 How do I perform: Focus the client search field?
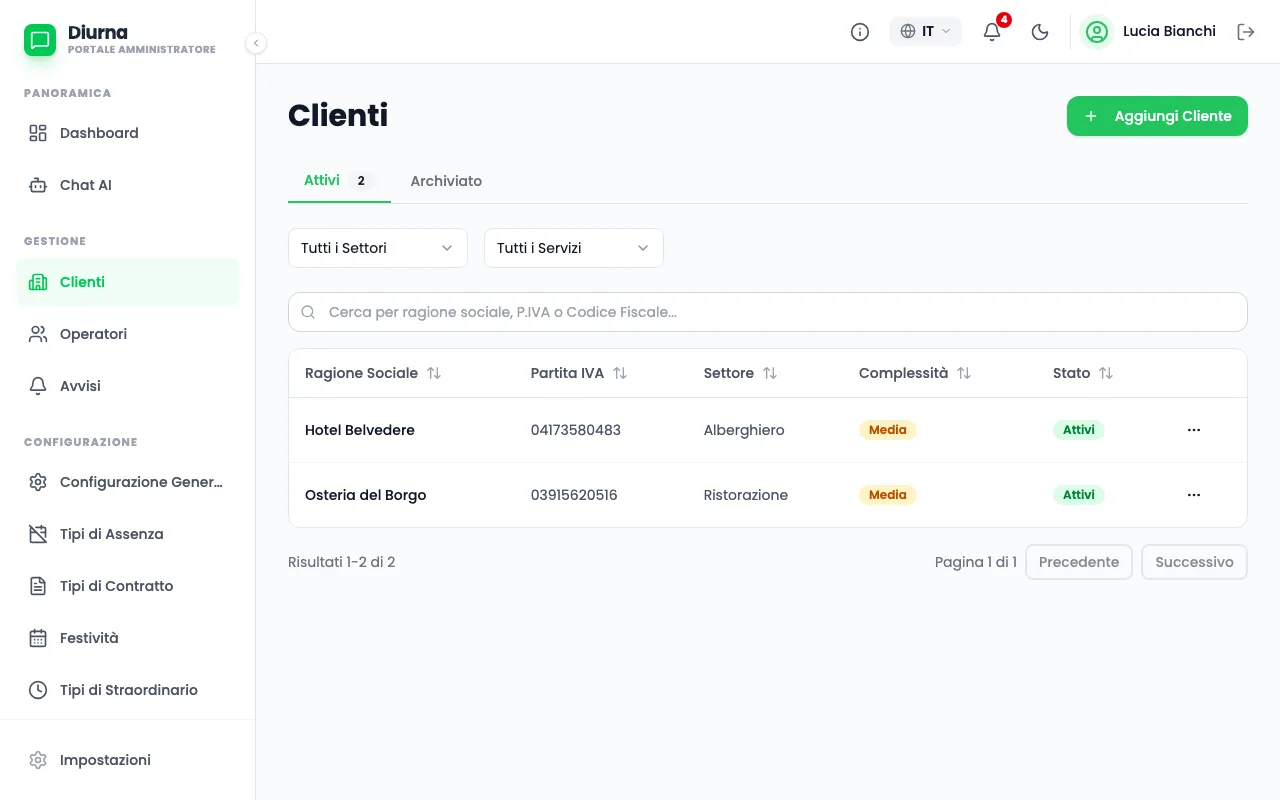point(768,312)
